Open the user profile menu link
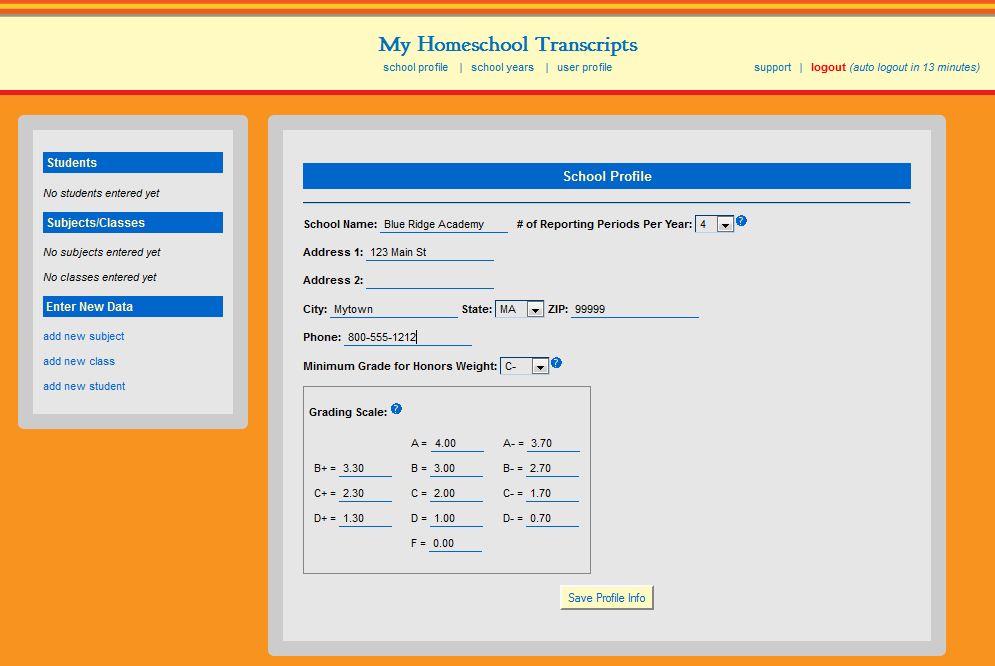The image size is (995, 666). coord(584,68)
